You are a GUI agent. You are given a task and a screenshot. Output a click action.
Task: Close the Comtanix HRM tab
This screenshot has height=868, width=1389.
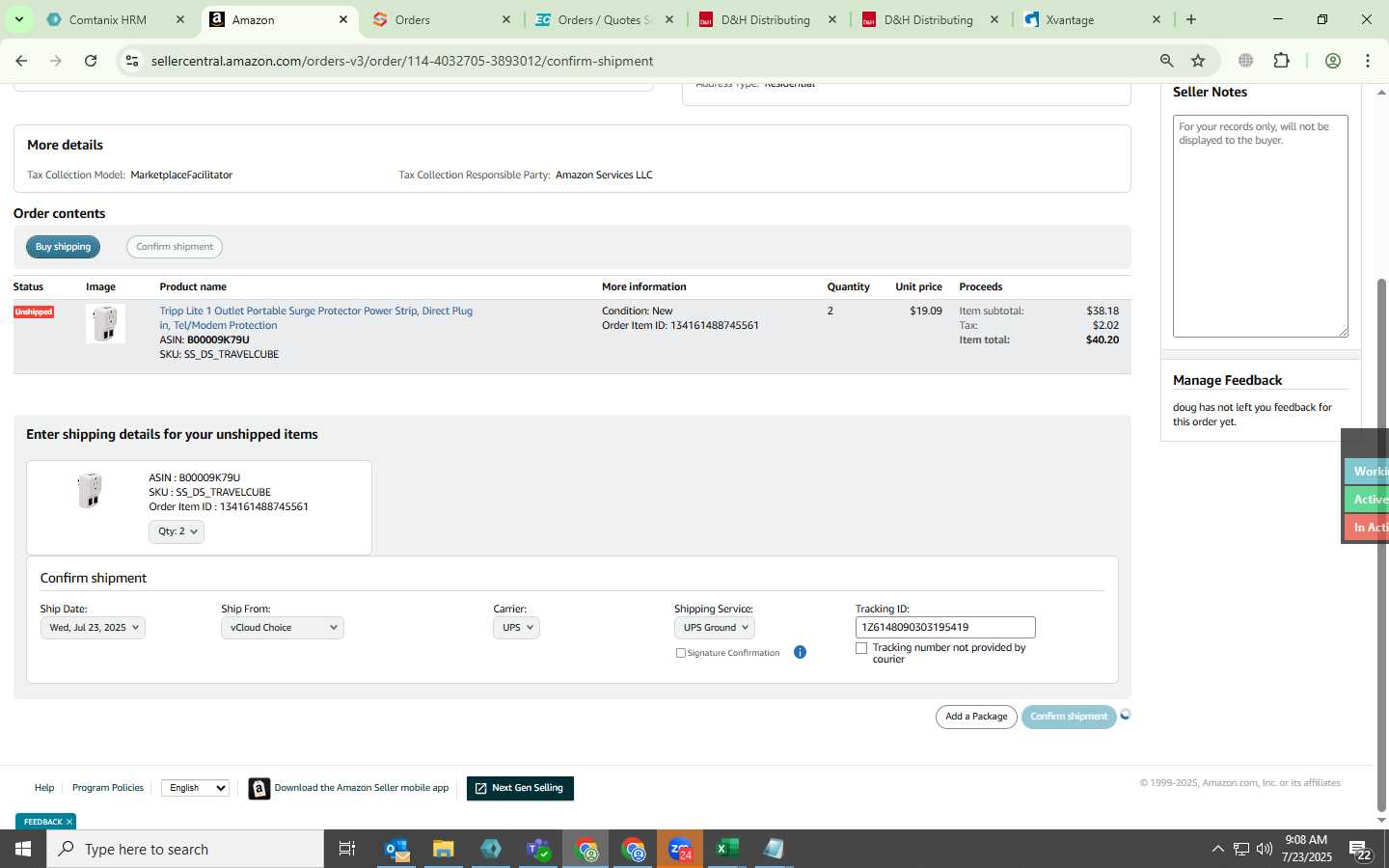point(180,19)
